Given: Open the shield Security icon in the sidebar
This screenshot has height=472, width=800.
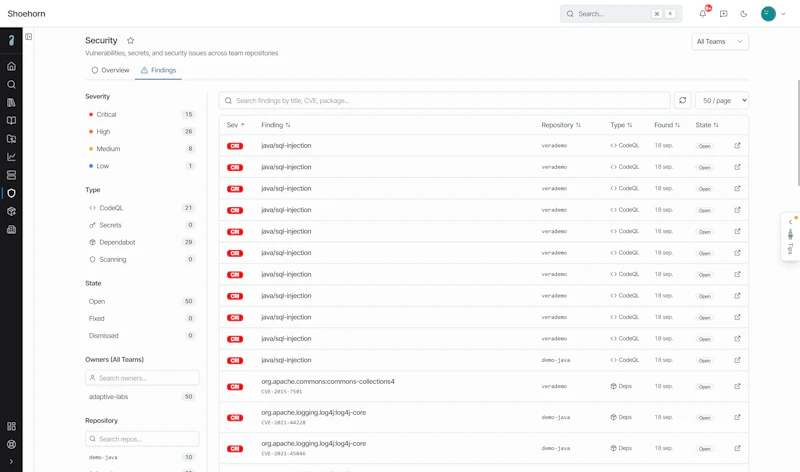Looking at the screenshot, I should pos(11,193).
